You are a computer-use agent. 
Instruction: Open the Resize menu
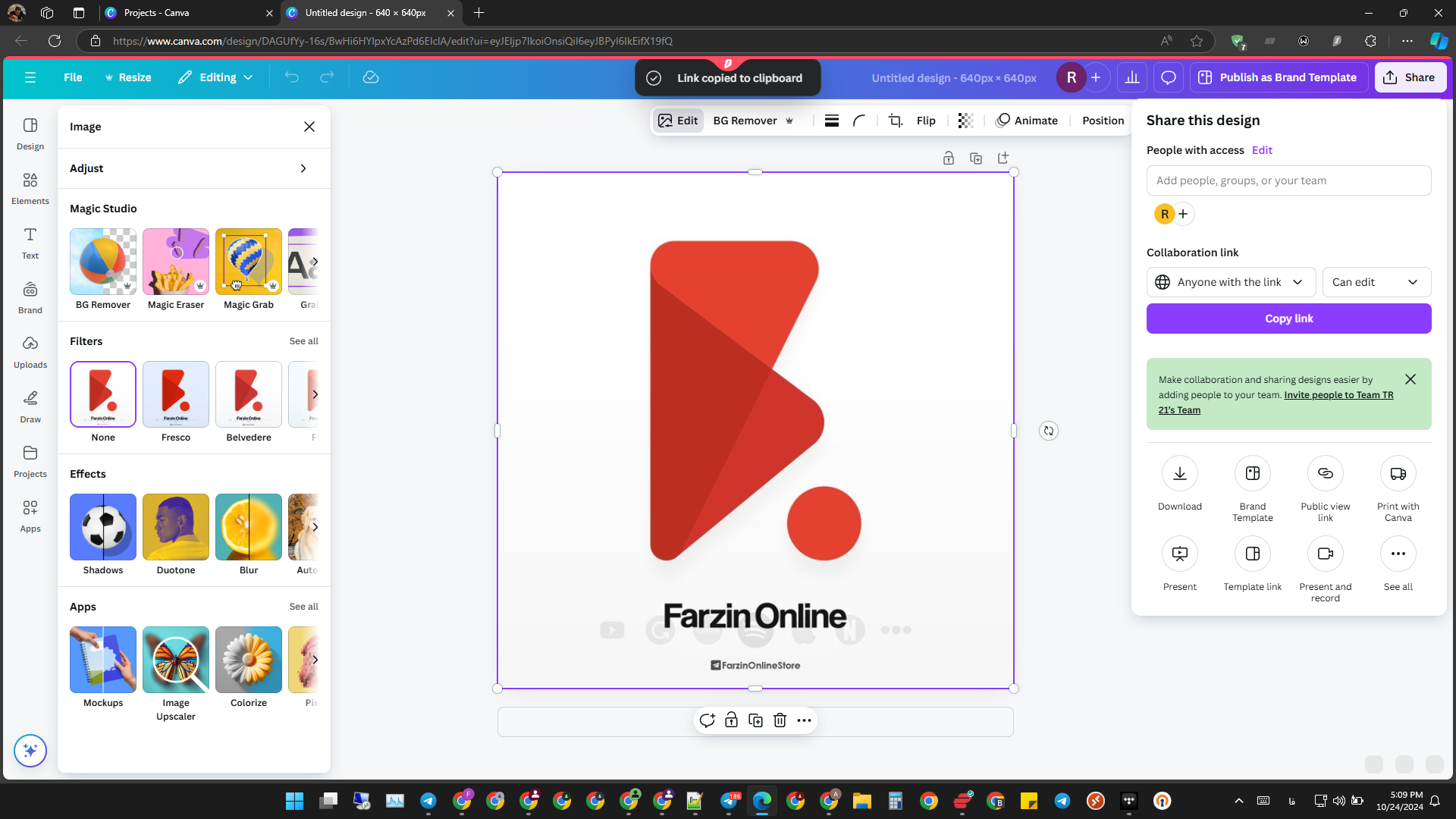click(127, 77)
